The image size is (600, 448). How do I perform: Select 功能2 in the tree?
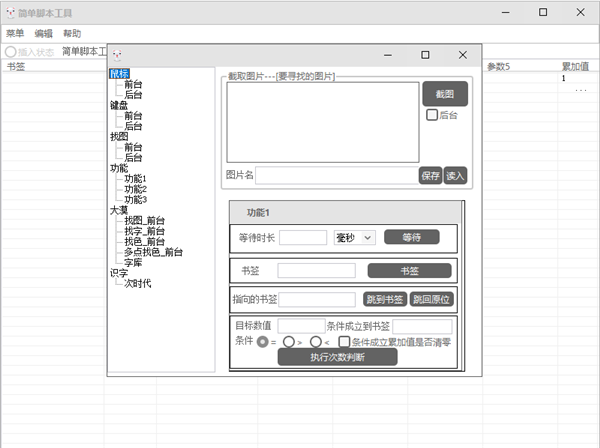pos(135,189)
